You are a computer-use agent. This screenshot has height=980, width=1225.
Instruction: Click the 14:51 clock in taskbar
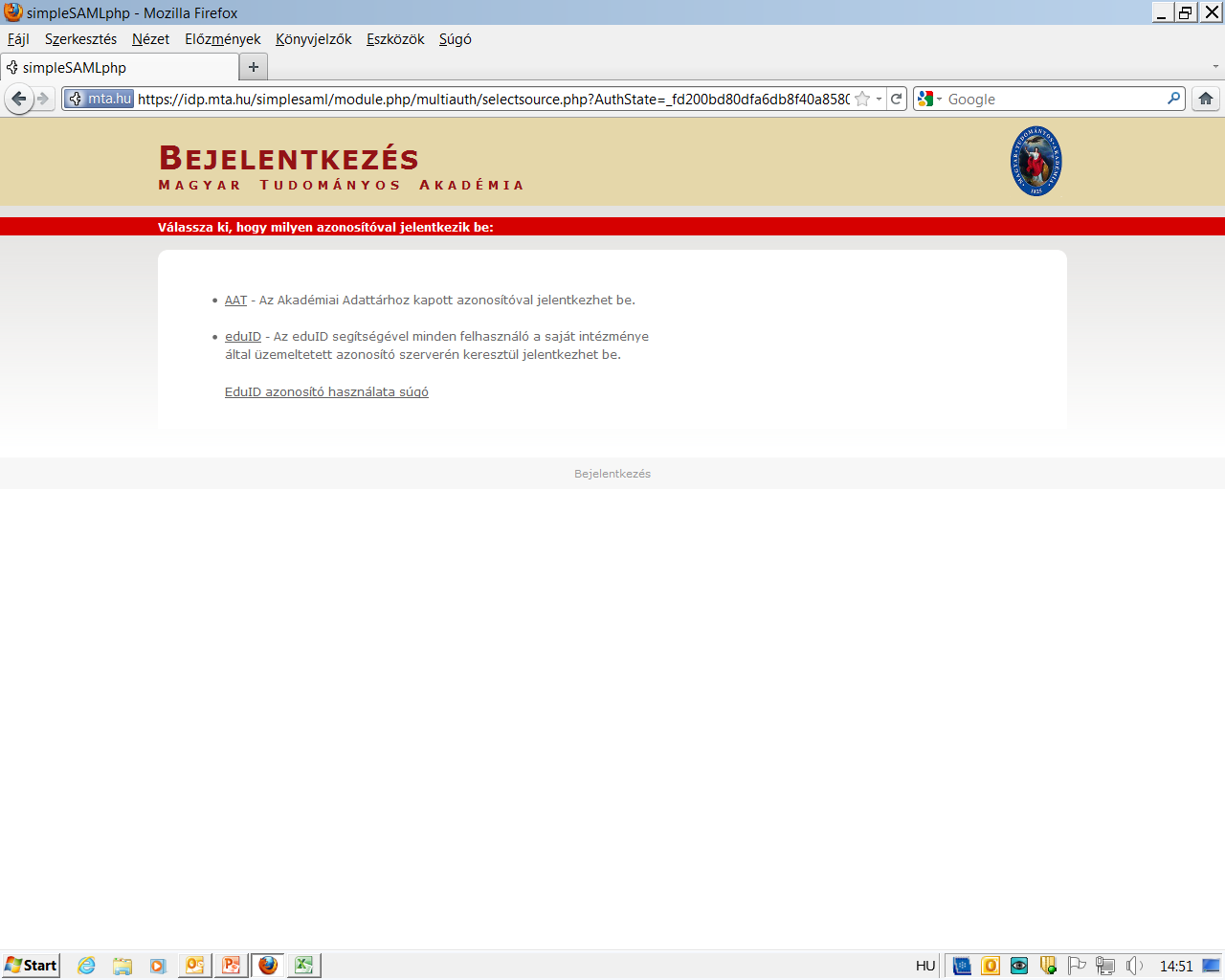tap(1176, 966)
